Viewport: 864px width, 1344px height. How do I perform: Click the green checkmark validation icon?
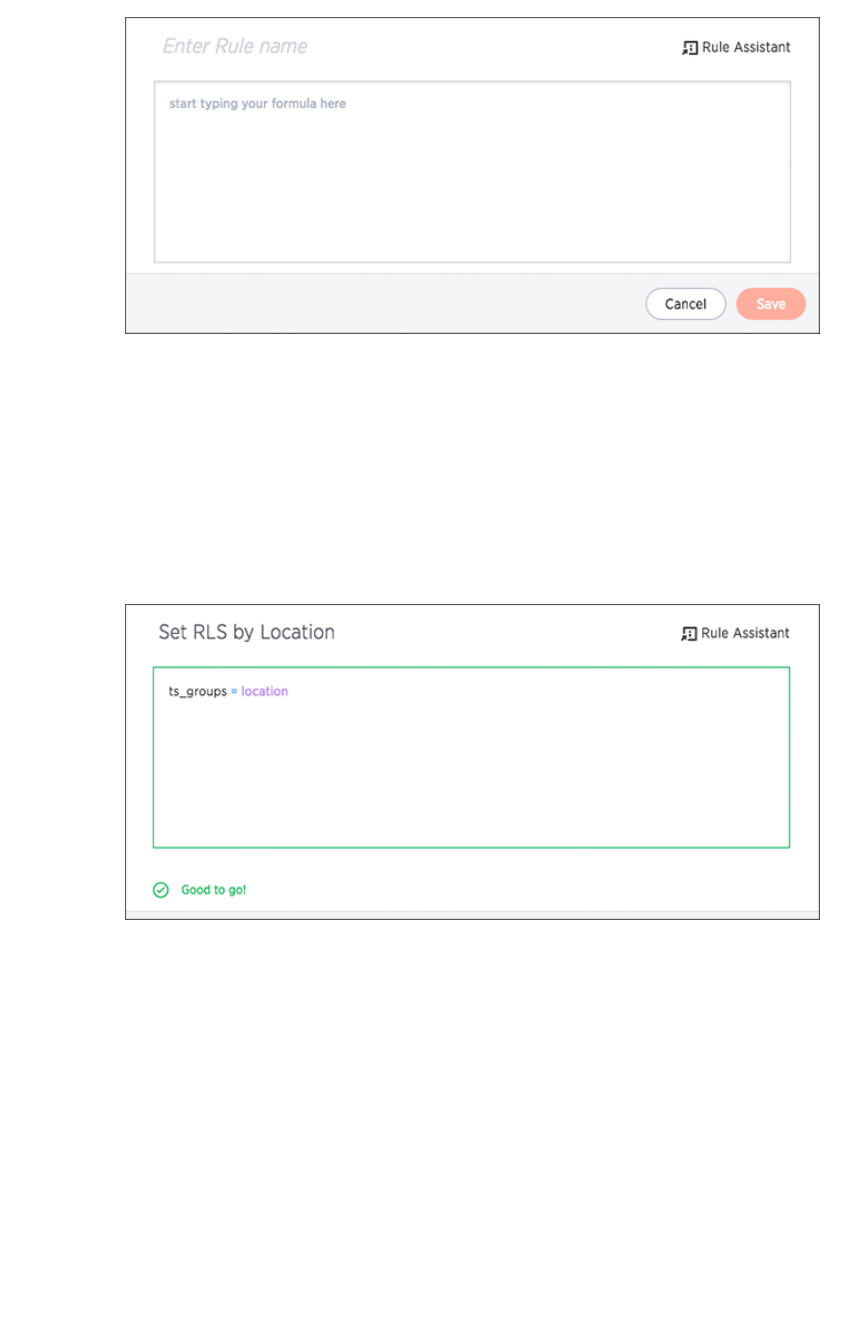160,890
